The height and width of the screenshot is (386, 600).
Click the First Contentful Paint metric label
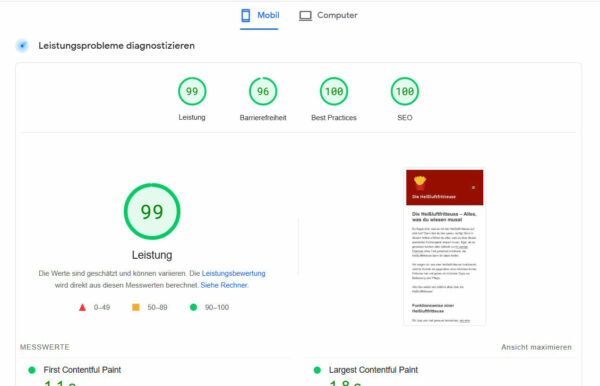[x=82, y=370]
